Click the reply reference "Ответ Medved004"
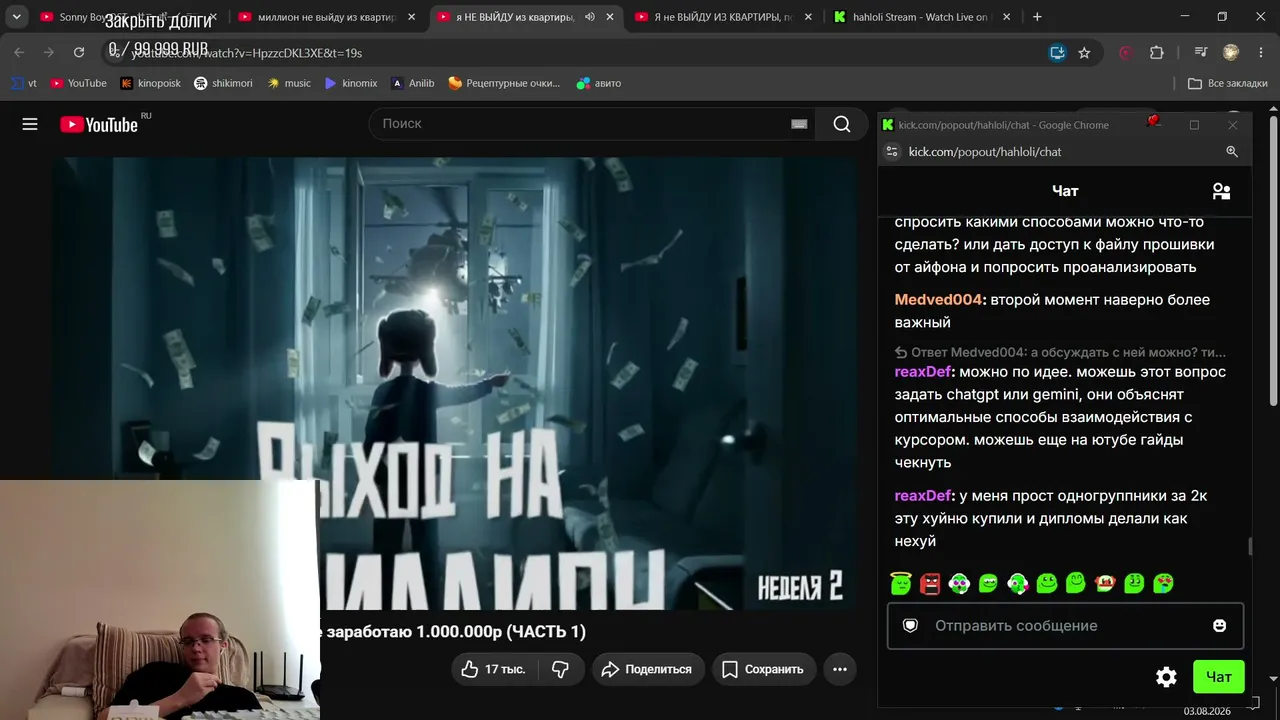This screenshot has height=720, width=1280. 1060,352
